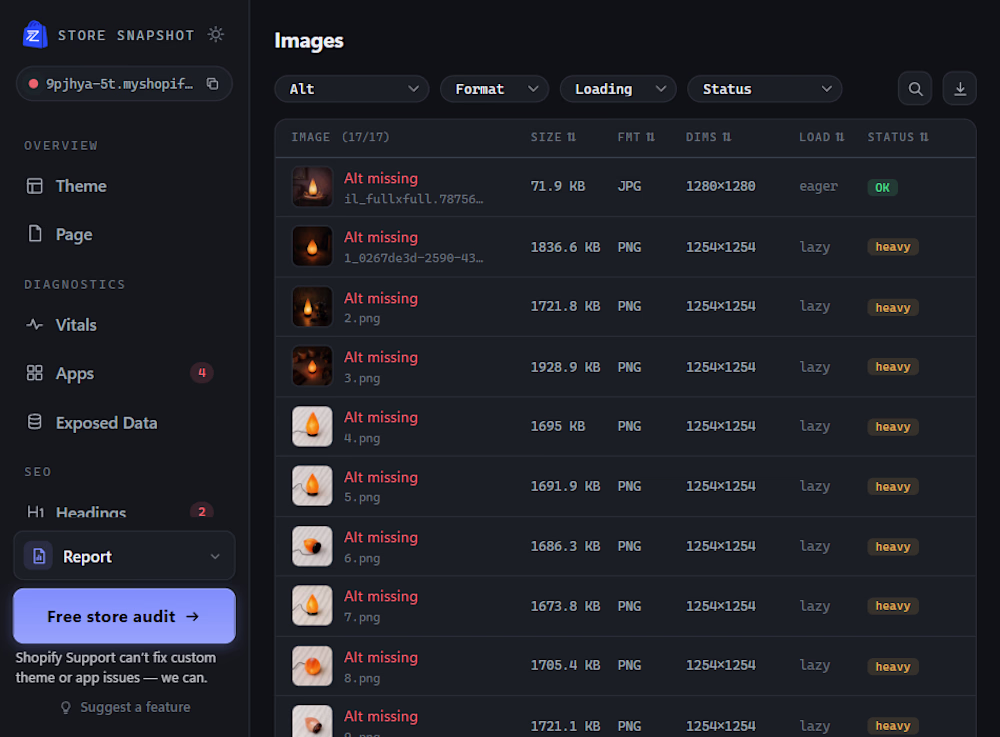1000x737 pixels.
Task: Sort the table by the SIZE column
Action: point(554,137)
